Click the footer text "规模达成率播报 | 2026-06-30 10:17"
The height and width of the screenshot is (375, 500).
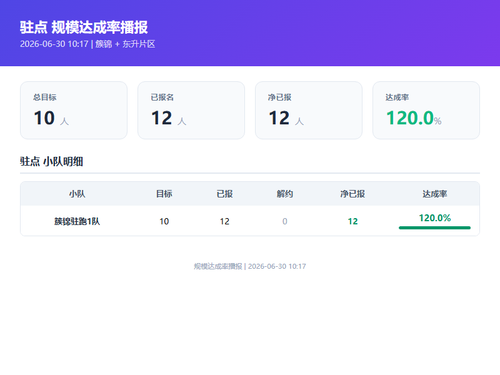tap(250, 266)
